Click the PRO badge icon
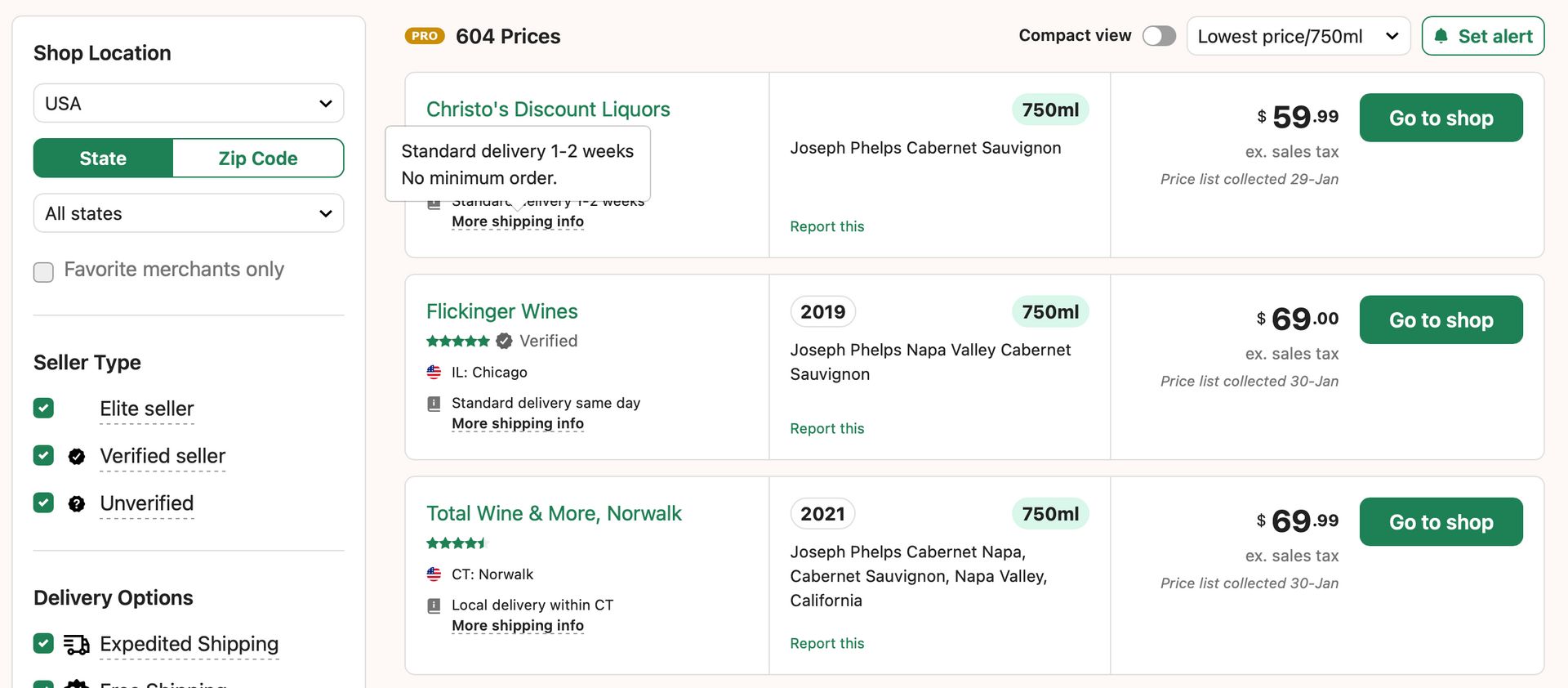Screen dimensions: 1568x688 (425, 36)
